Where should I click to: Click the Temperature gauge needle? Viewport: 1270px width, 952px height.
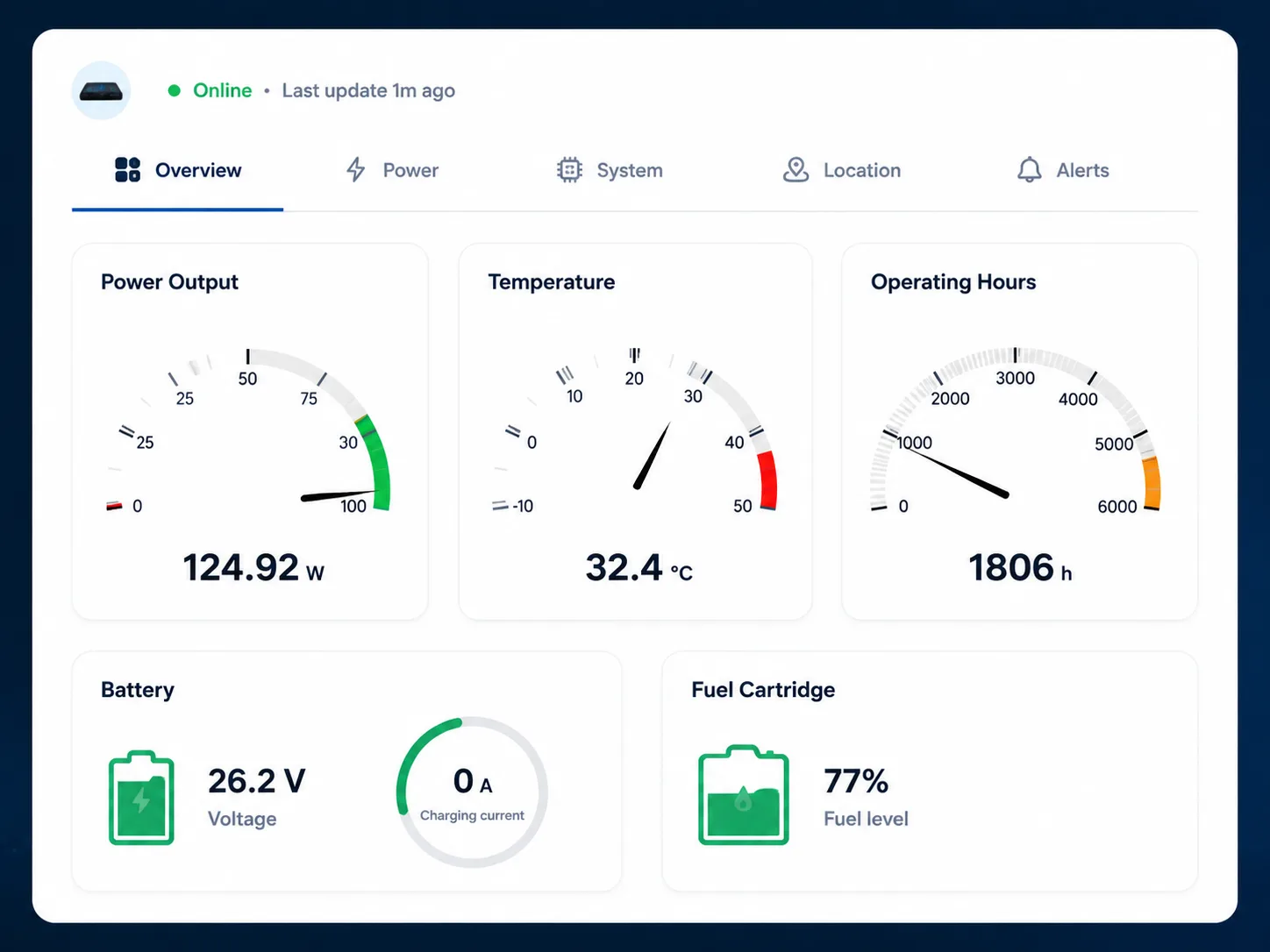(652, 456)
